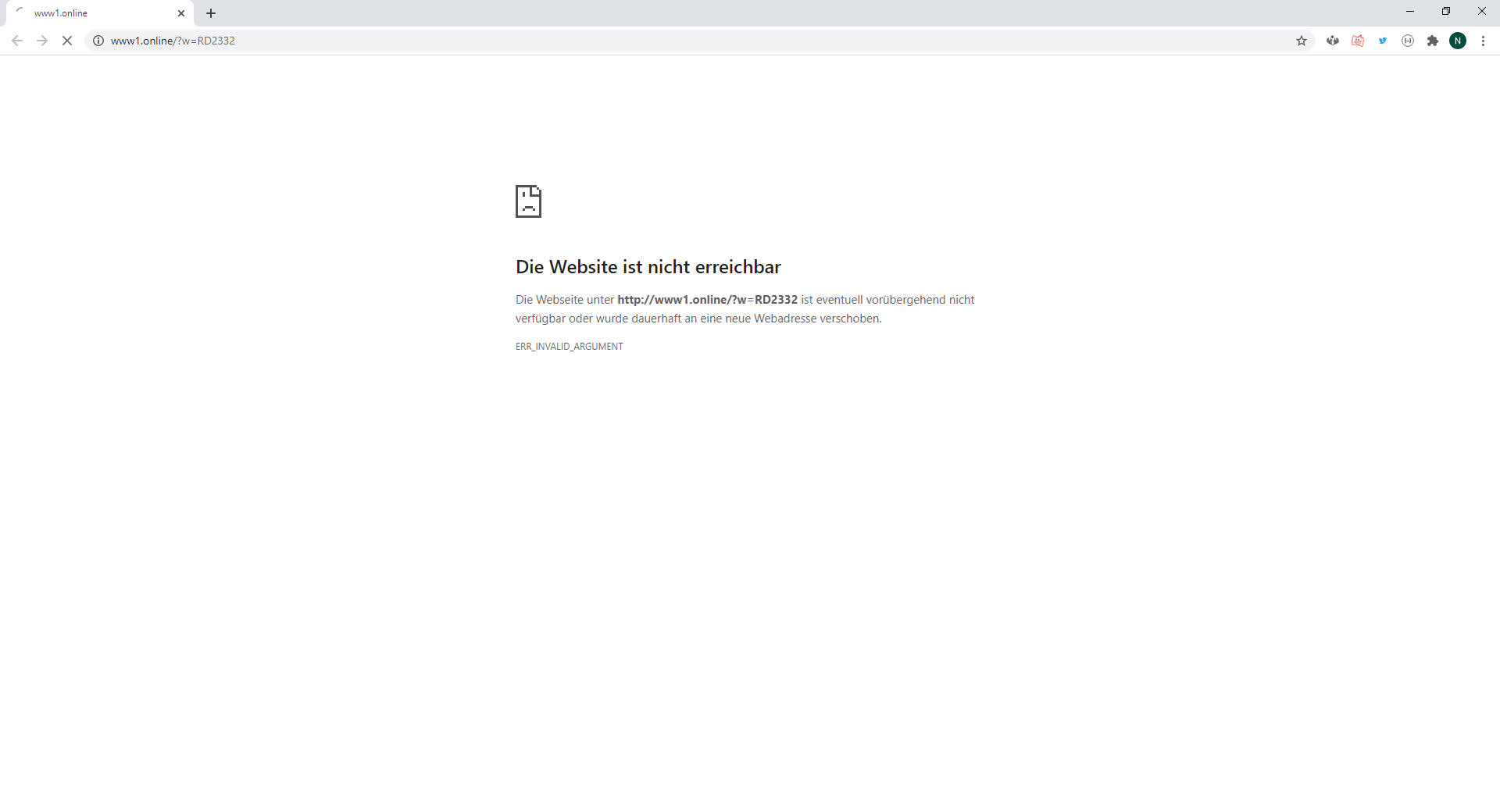This screenshot has width=1500, height=812.
Task: Close the www1.online tab
Action: point(181,13)
